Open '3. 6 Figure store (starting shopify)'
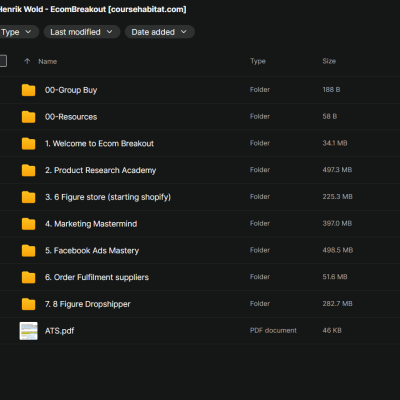Screen dimensions: 400x400 108,197
